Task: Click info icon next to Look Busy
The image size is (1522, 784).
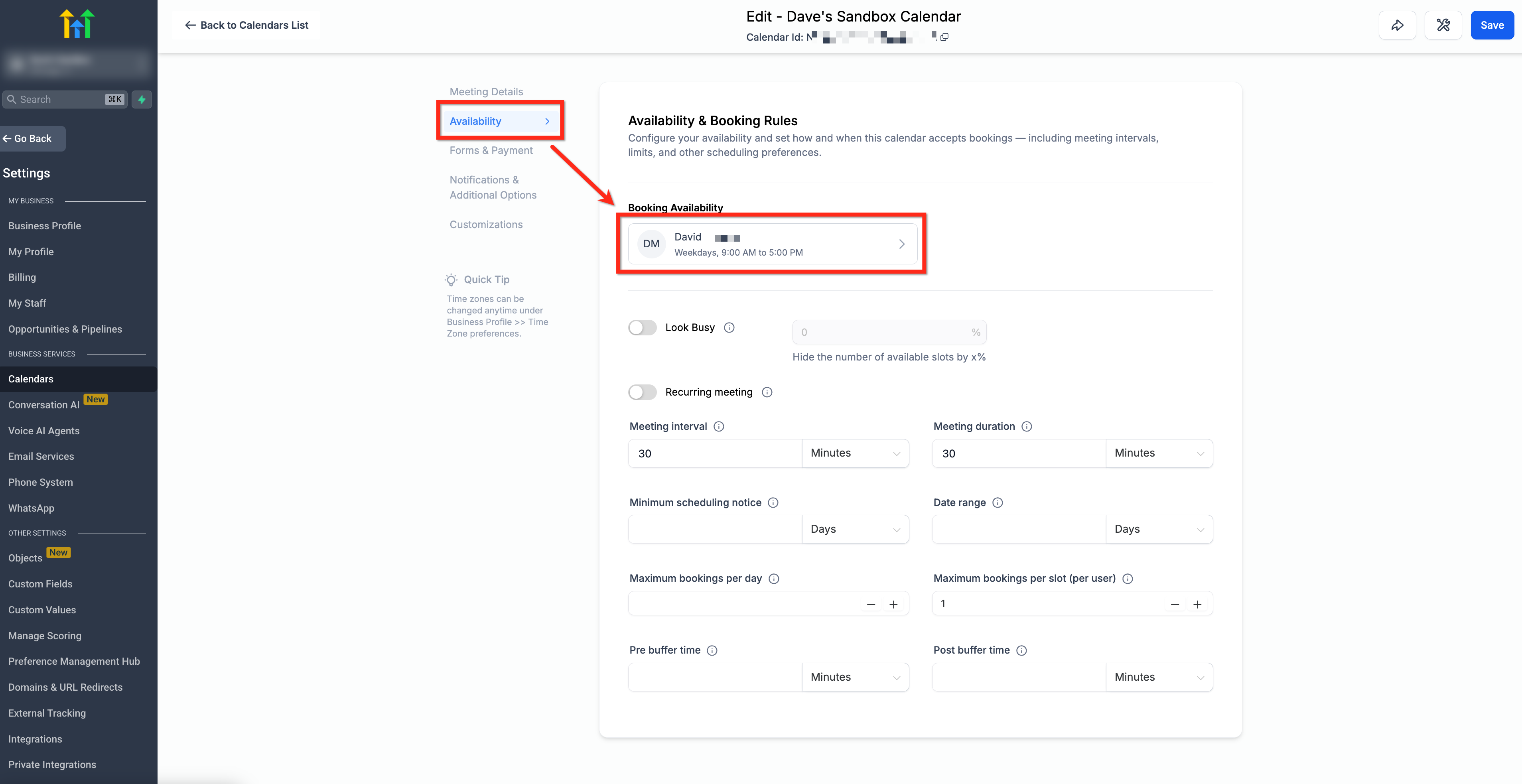Action: pos(729,327)
